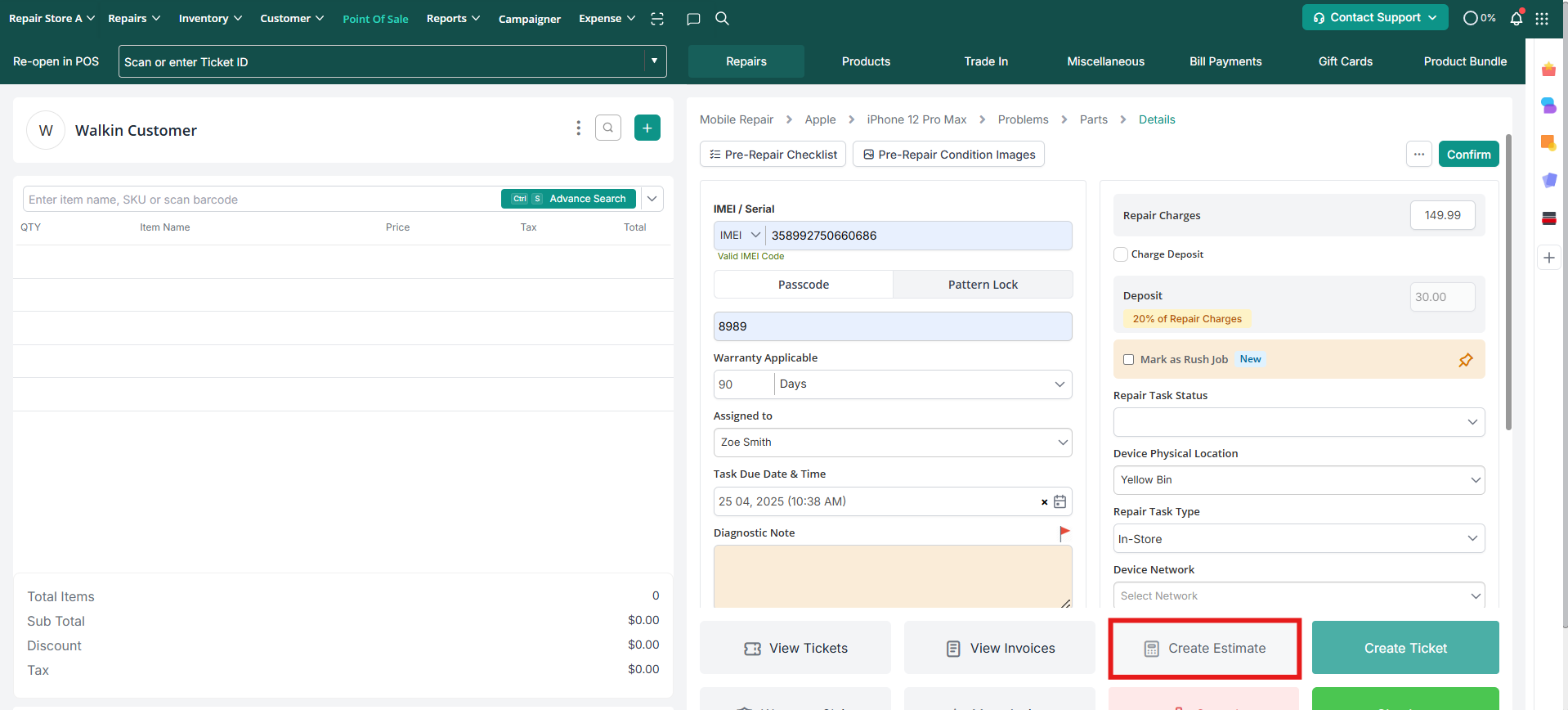Image resolution: width=1568 pixels, height=710 pixels.
Task: Go to Campaigner
Action: point(530,19)
